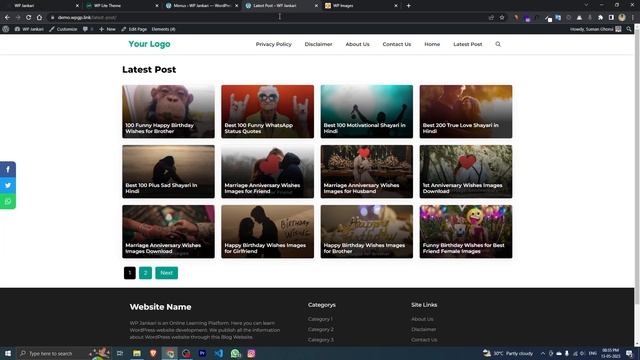Expand hidden system tray icons chevron
640x360 pixels.
(x=543, y=353)
